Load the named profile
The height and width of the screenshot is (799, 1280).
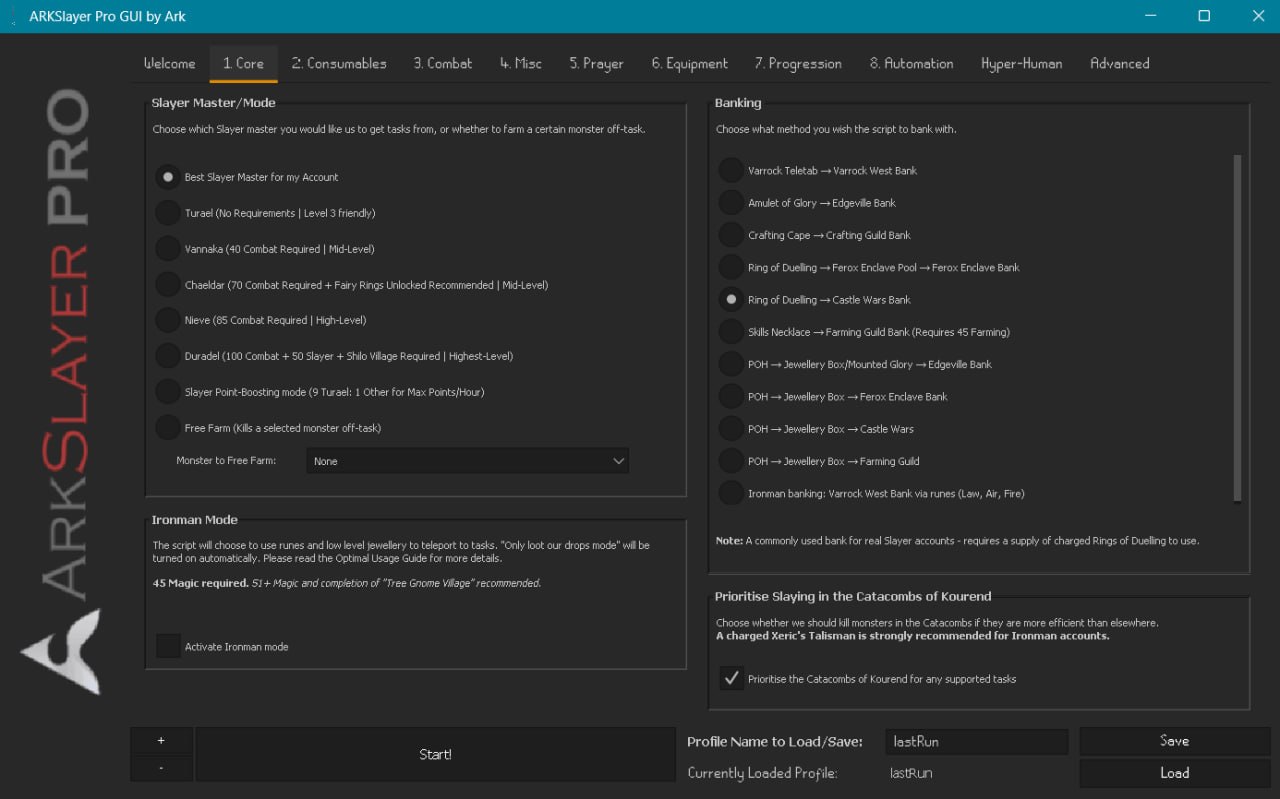1174,773
